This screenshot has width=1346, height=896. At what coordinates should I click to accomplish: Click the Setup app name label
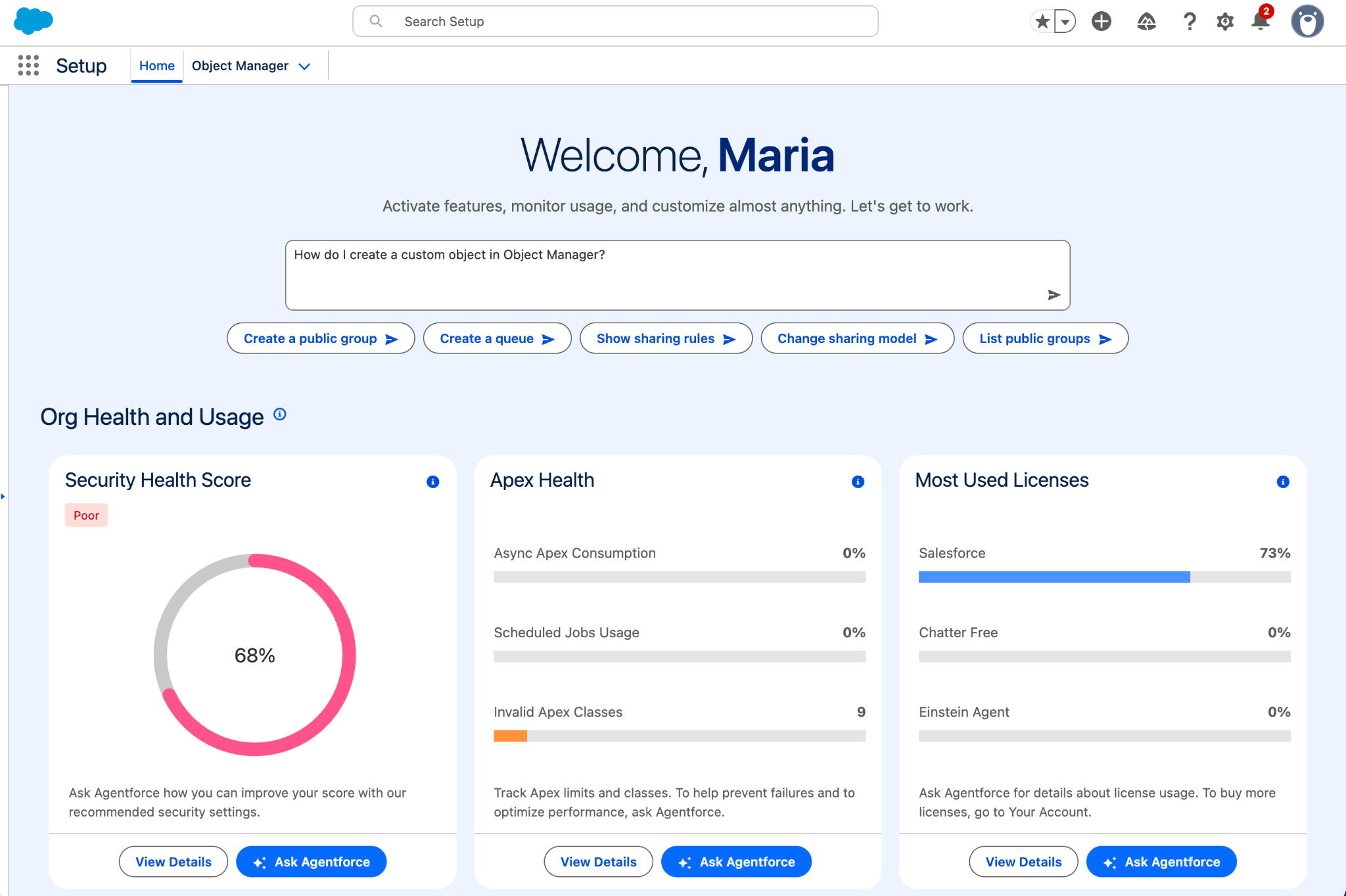click(x=81, y=66)
